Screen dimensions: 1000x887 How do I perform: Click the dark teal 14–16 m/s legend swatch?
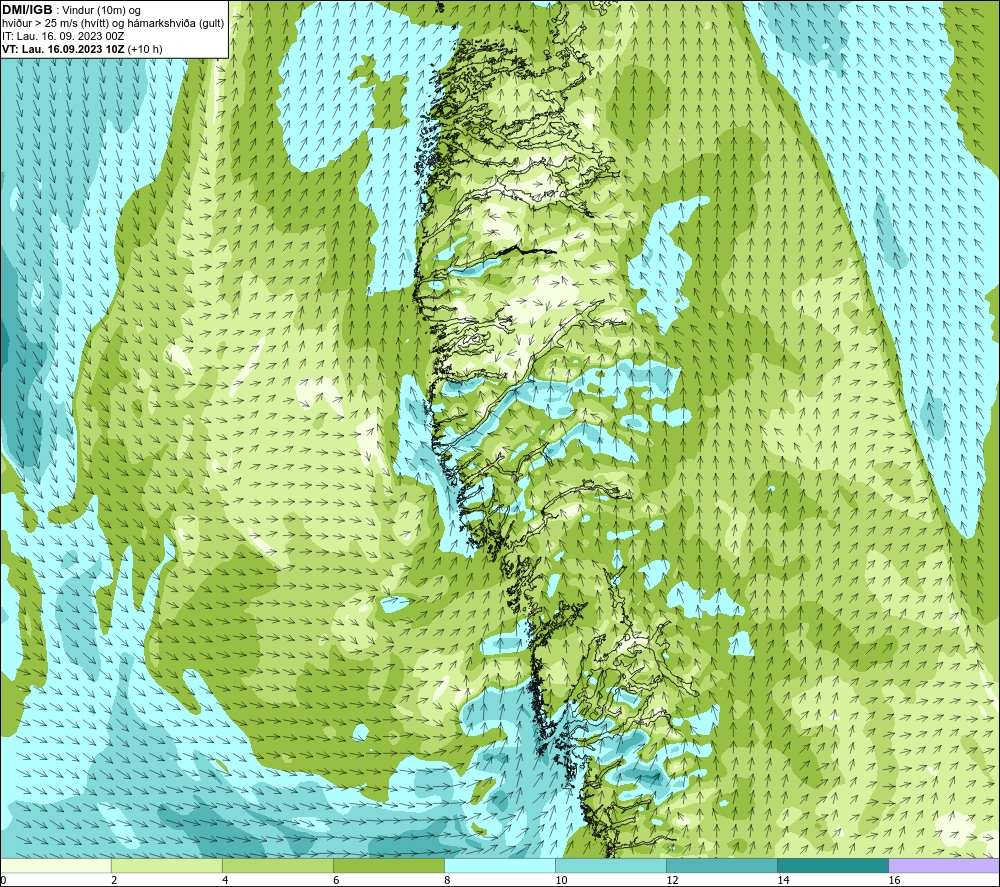[833, 865]
